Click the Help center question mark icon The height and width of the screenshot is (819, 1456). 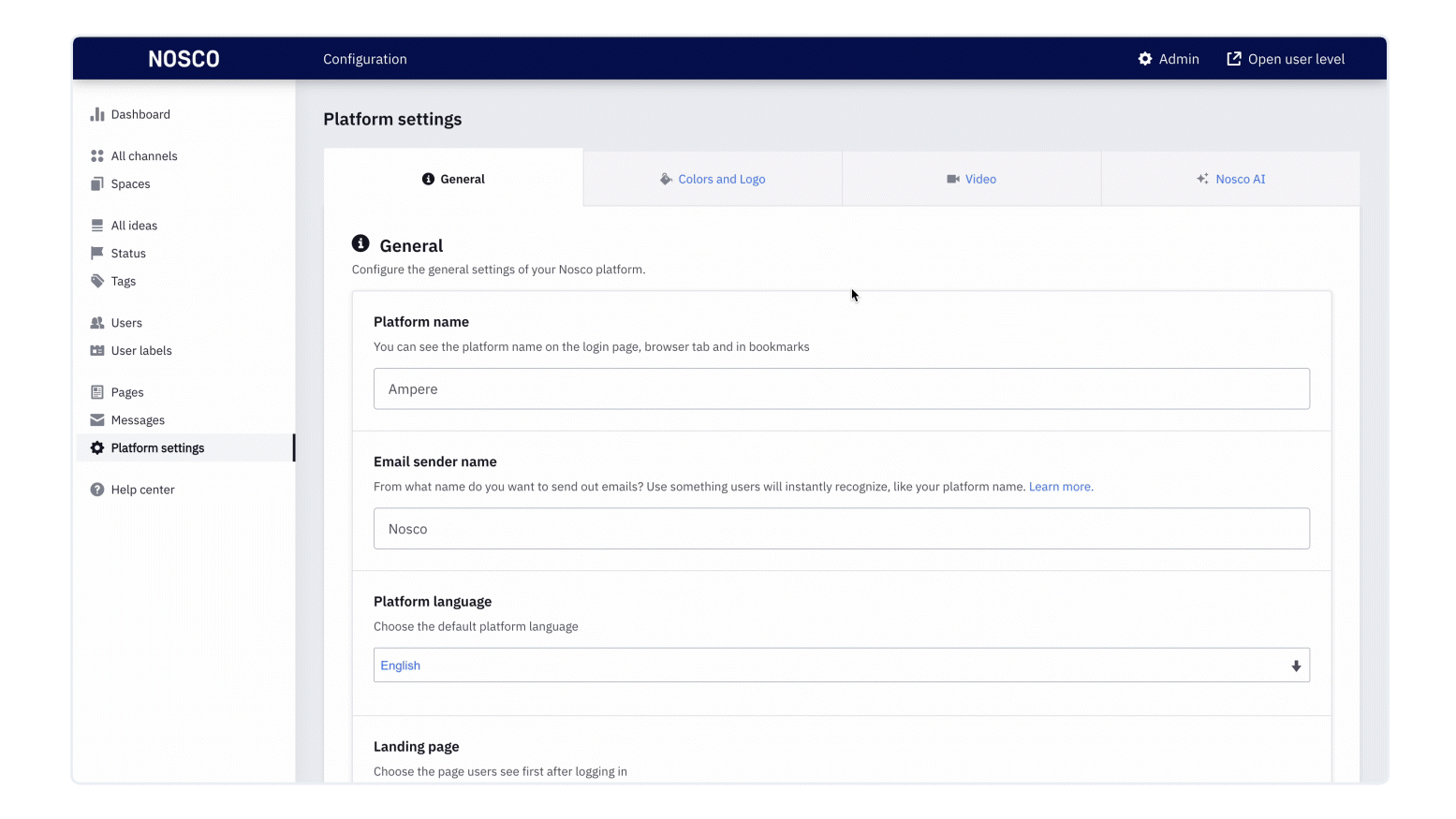pyautogui.click(x=97, y=489)
